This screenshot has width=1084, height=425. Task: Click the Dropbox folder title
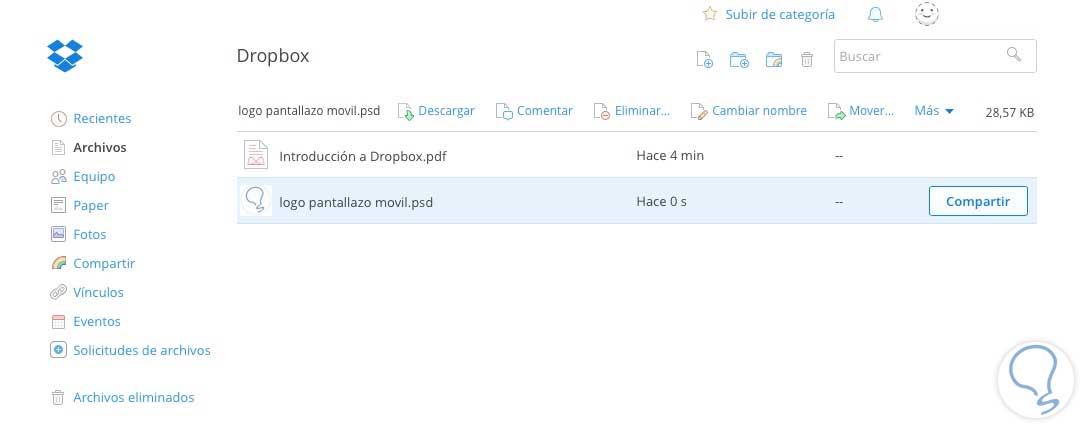click(273, 56)
